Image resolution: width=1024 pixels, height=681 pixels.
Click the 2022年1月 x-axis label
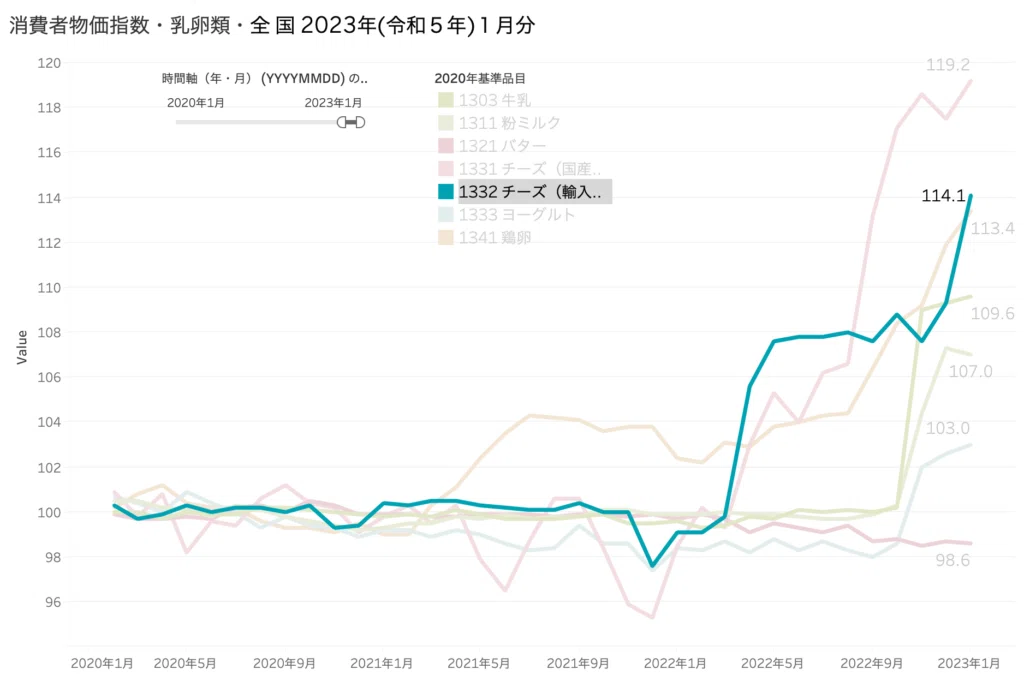(675, 663)
